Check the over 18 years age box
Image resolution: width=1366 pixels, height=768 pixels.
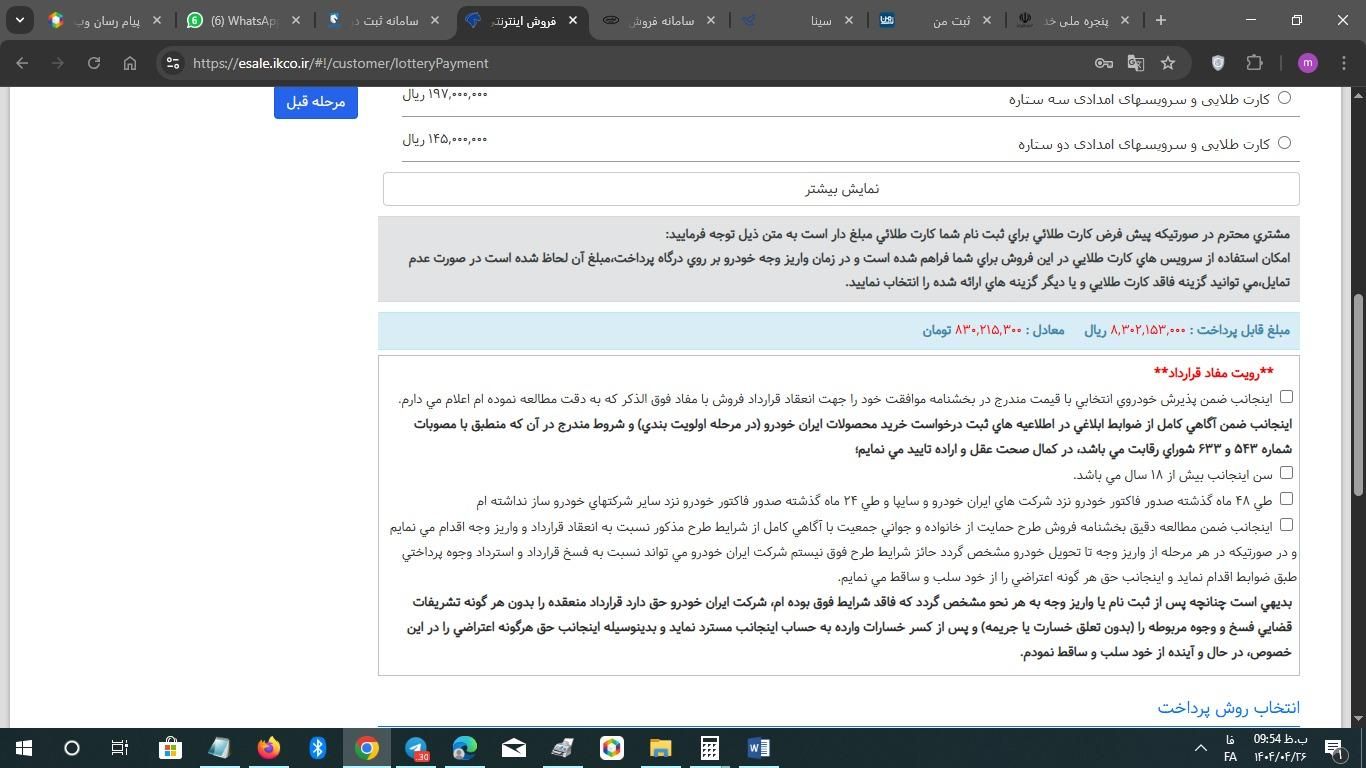point(1286,473)
